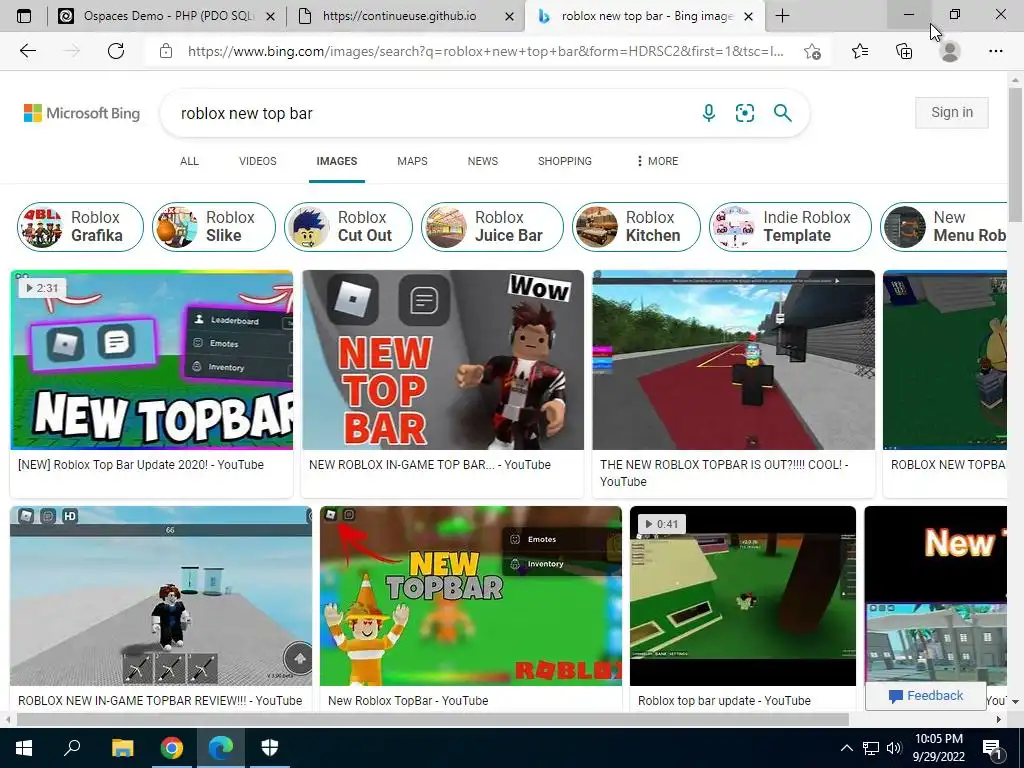Switch to the continueuse.github.io tab
Image resolution: width=1024 pixels, height=768 pixels.
(405, 16)
